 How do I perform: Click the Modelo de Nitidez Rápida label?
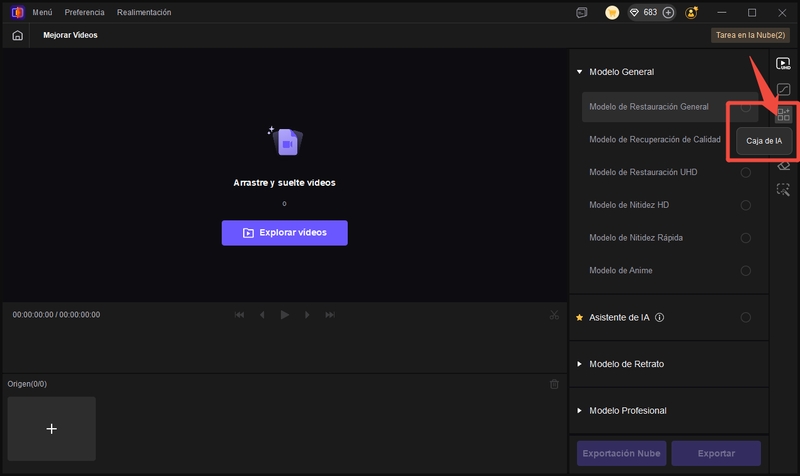point(636,238)
